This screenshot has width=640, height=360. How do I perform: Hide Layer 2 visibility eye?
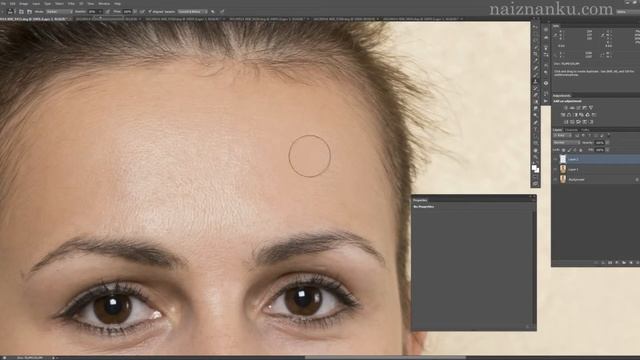(555, 159)
